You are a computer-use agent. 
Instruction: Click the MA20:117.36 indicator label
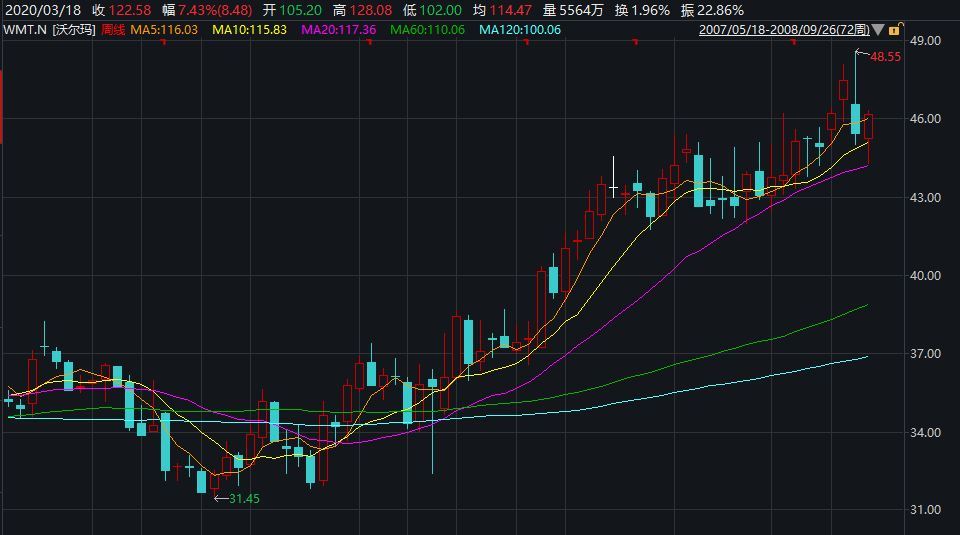[339, 29]
